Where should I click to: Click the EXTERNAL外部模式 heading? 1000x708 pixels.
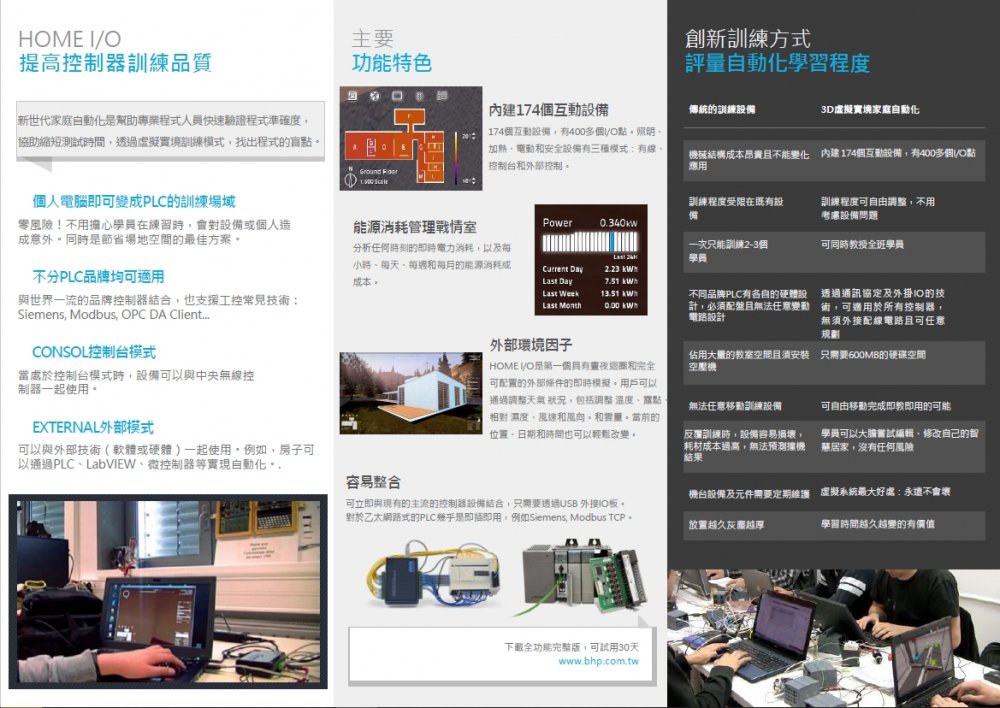[92, 427]
